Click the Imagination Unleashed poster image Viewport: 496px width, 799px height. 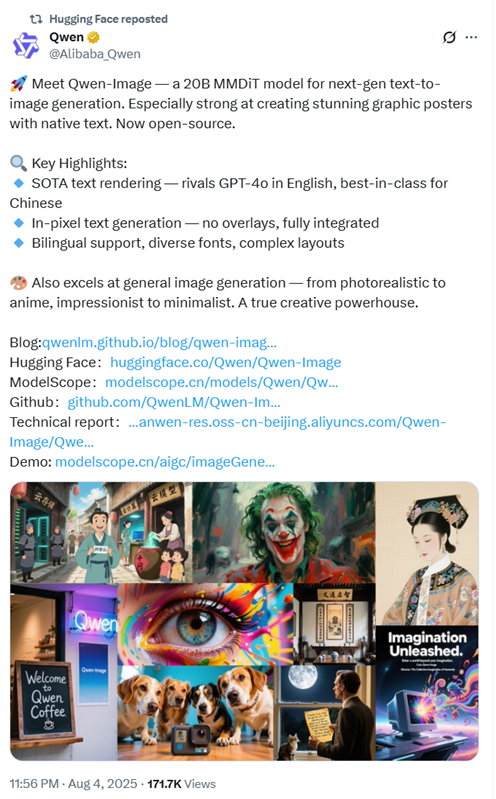coord(427,693)
